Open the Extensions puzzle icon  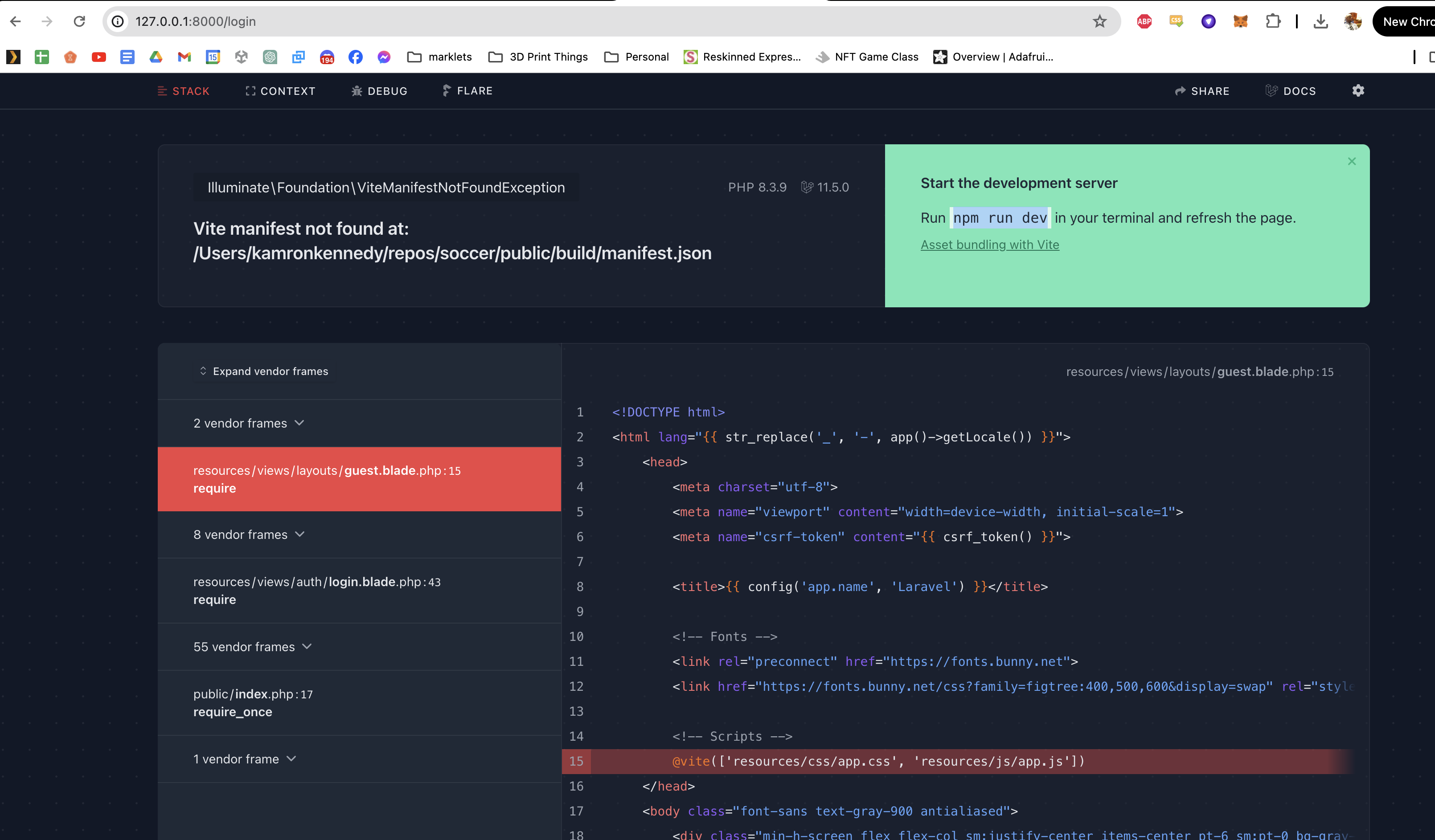[x=1273, y=22]
